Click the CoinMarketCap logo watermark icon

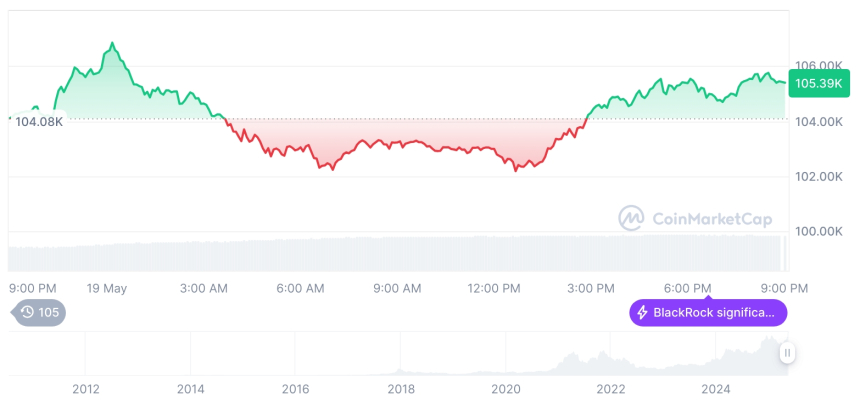click(631, 217)
